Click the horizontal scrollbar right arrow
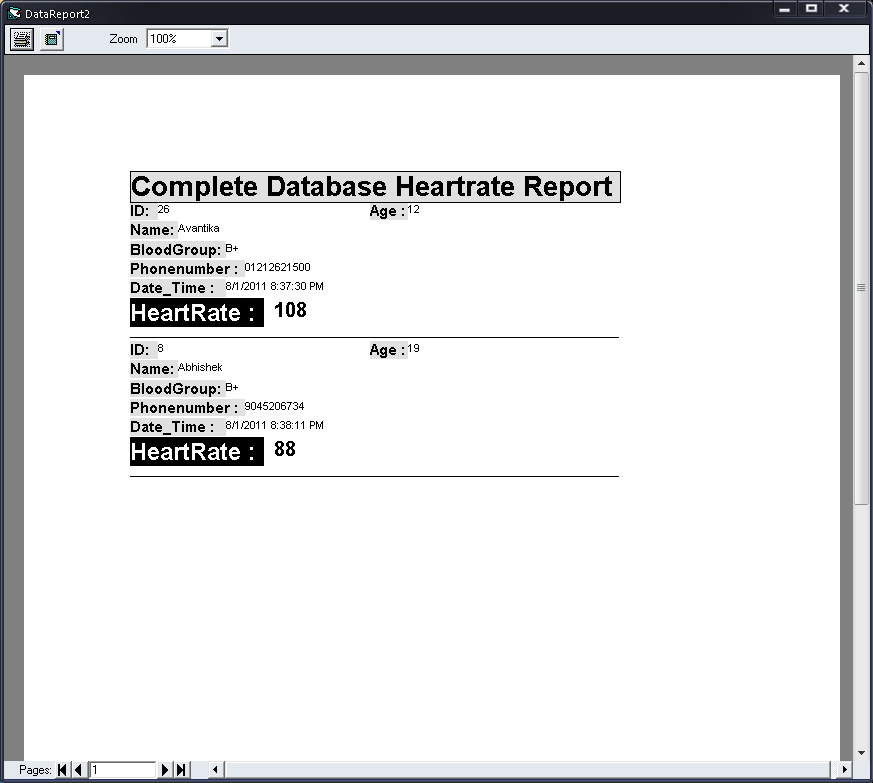The width and height of the screenshot is (873, 783). pyautogui.click(x=845, y=770)
